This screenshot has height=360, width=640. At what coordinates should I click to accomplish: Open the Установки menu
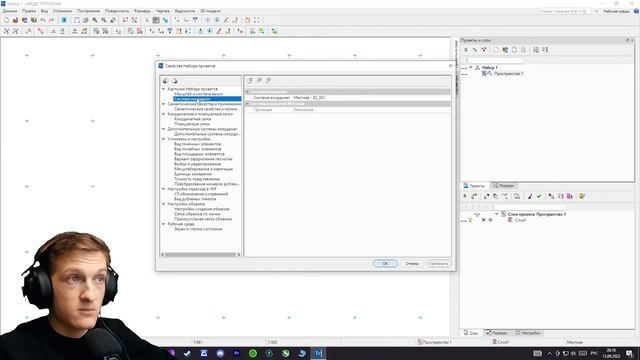pyautogui.click(x=62, y=11)
